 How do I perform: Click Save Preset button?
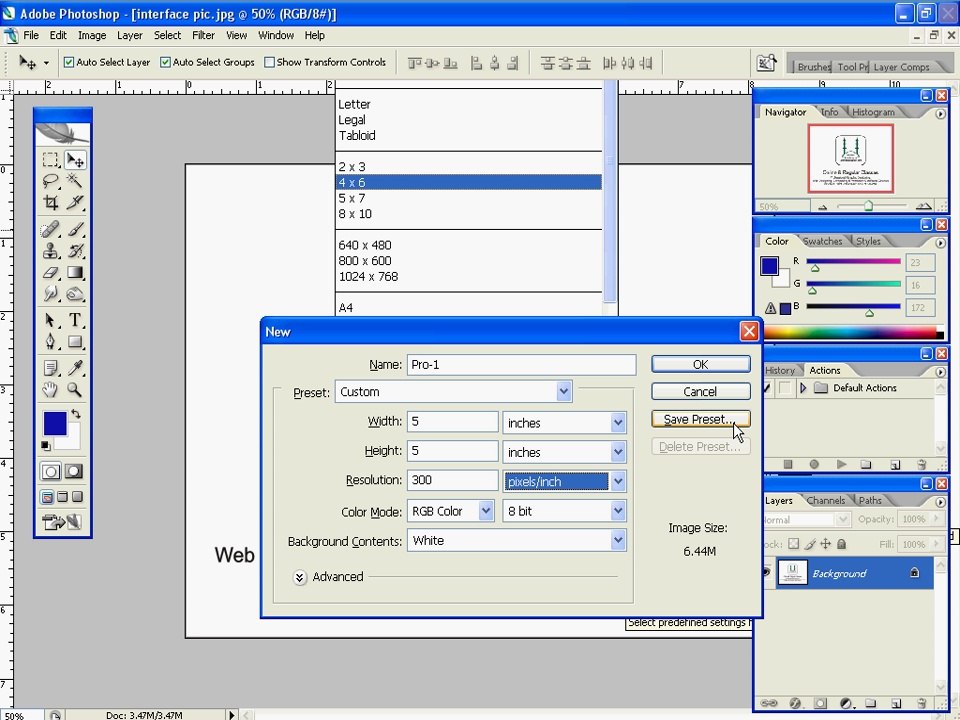click(x=700, y=419)
